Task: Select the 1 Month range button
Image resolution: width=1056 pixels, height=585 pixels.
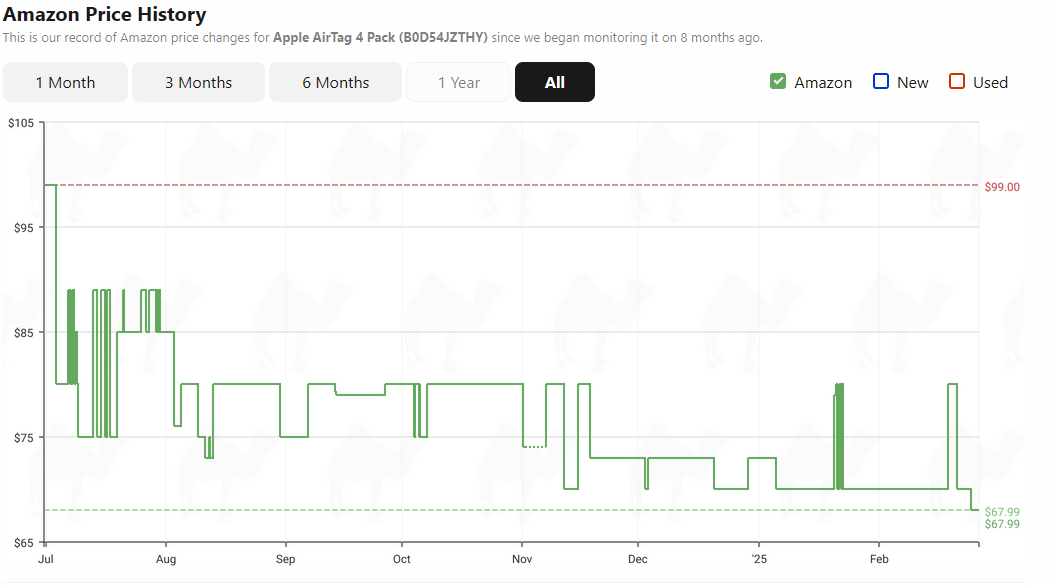Action: pyautogui.click(x=65, y=82)
